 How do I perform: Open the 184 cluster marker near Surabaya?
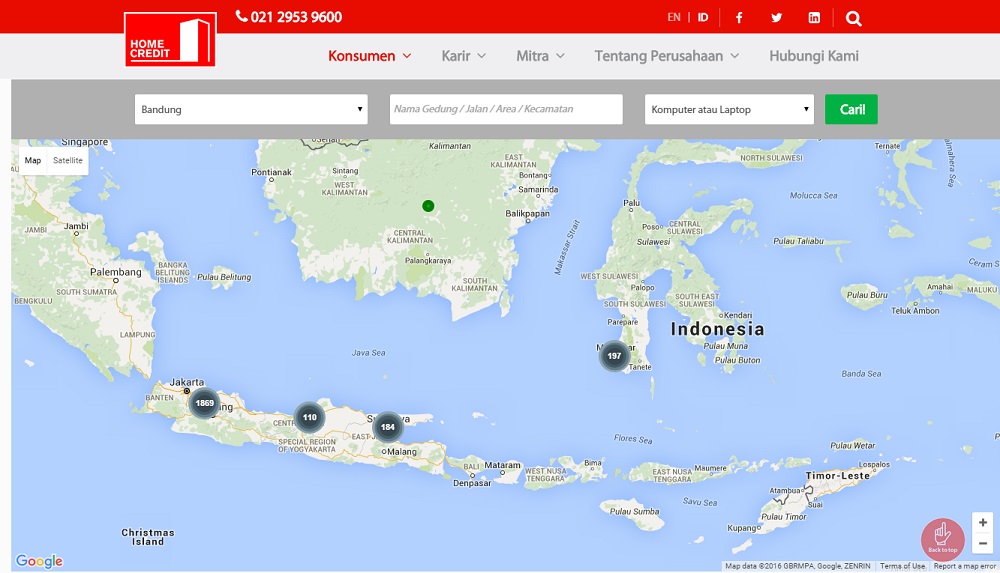(x=388, y=427)
